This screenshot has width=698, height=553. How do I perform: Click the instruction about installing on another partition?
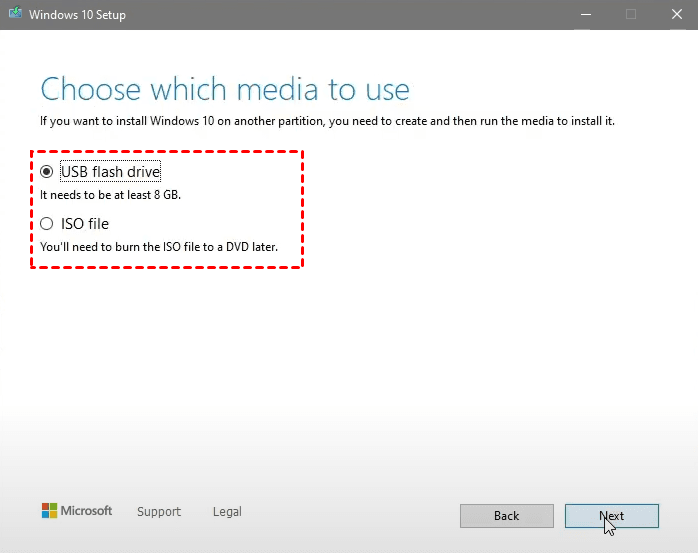pyautogui.click(x=327, y=121)
